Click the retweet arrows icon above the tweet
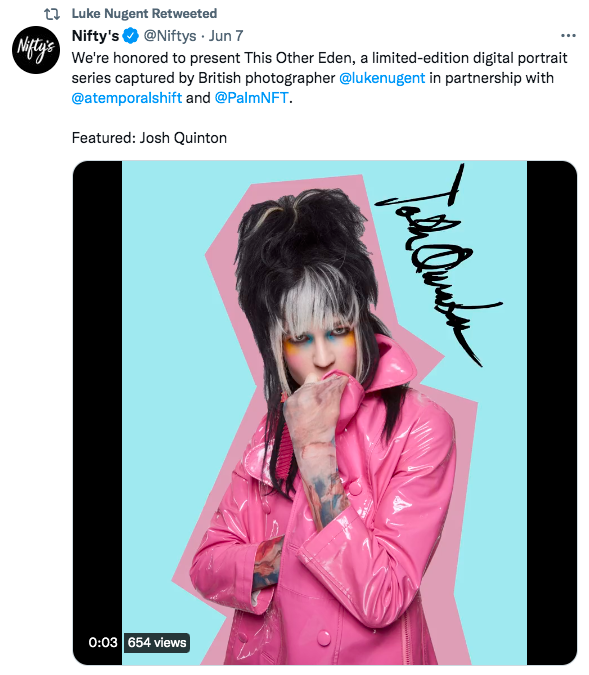The image size is (589, 675). pyautogui.click(x=52, y=14)
